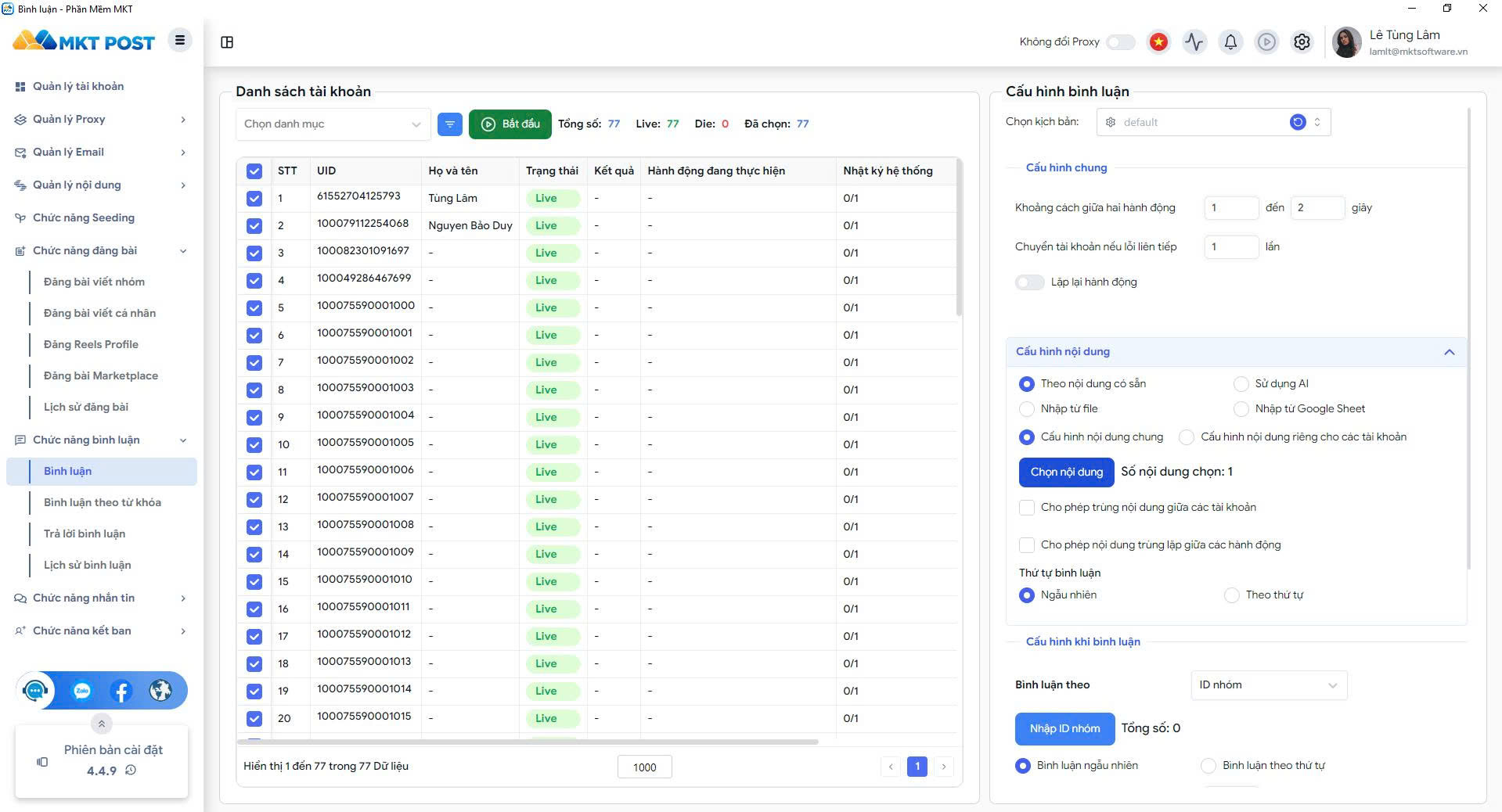Toggle the Không đổi Proxy switch
This screenshot has width=1502, height=812.
pyautogui.click(x=1120, y=42)
